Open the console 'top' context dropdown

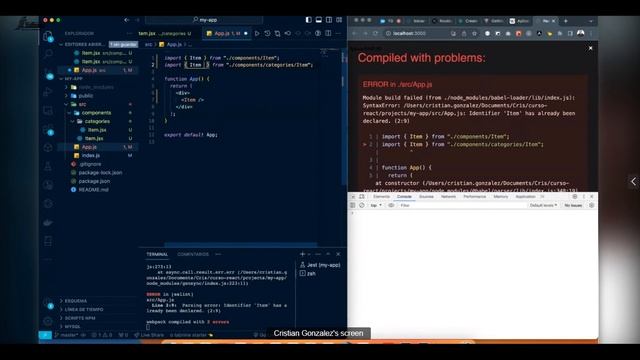click(x=376, y=205)
